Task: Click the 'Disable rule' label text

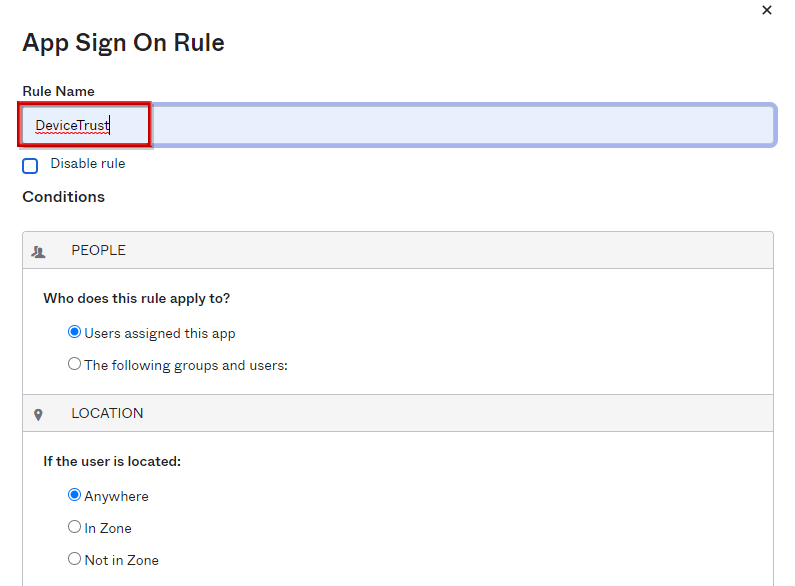Action: [88, 163]
